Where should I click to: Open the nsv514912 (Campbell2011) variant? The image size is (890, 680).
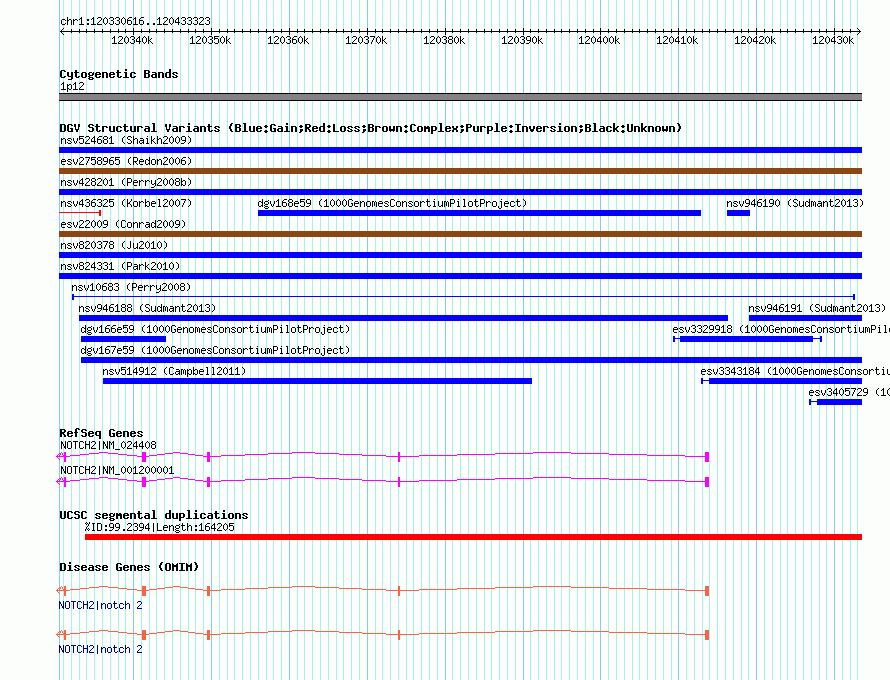point(174,371)
